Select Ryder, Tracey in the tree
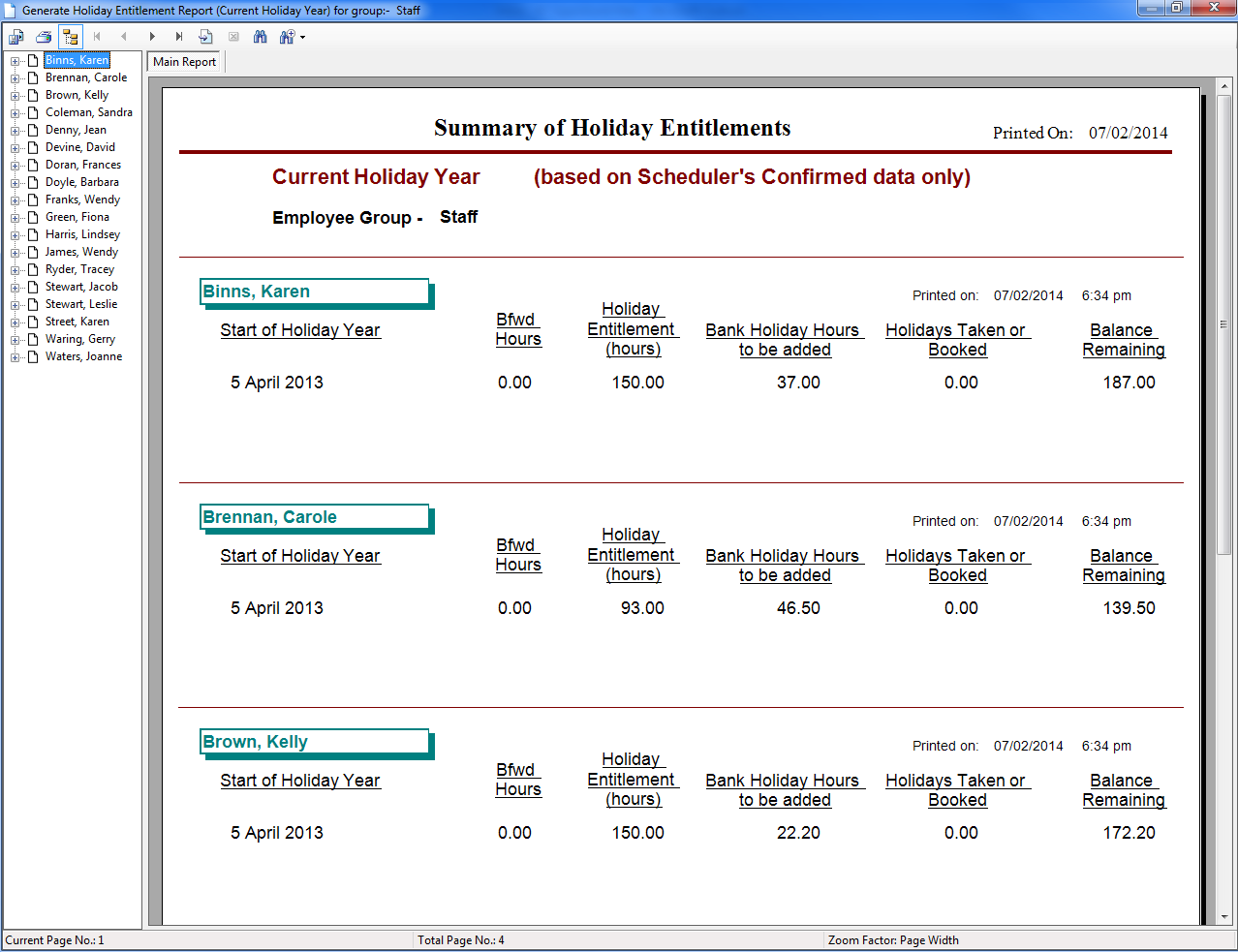The image size is (1238, 952). 79,269
